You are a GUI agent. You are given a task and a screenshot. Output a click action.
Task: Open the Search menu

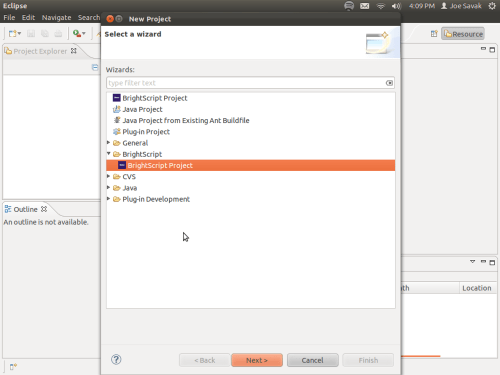(x=89, y=17)
